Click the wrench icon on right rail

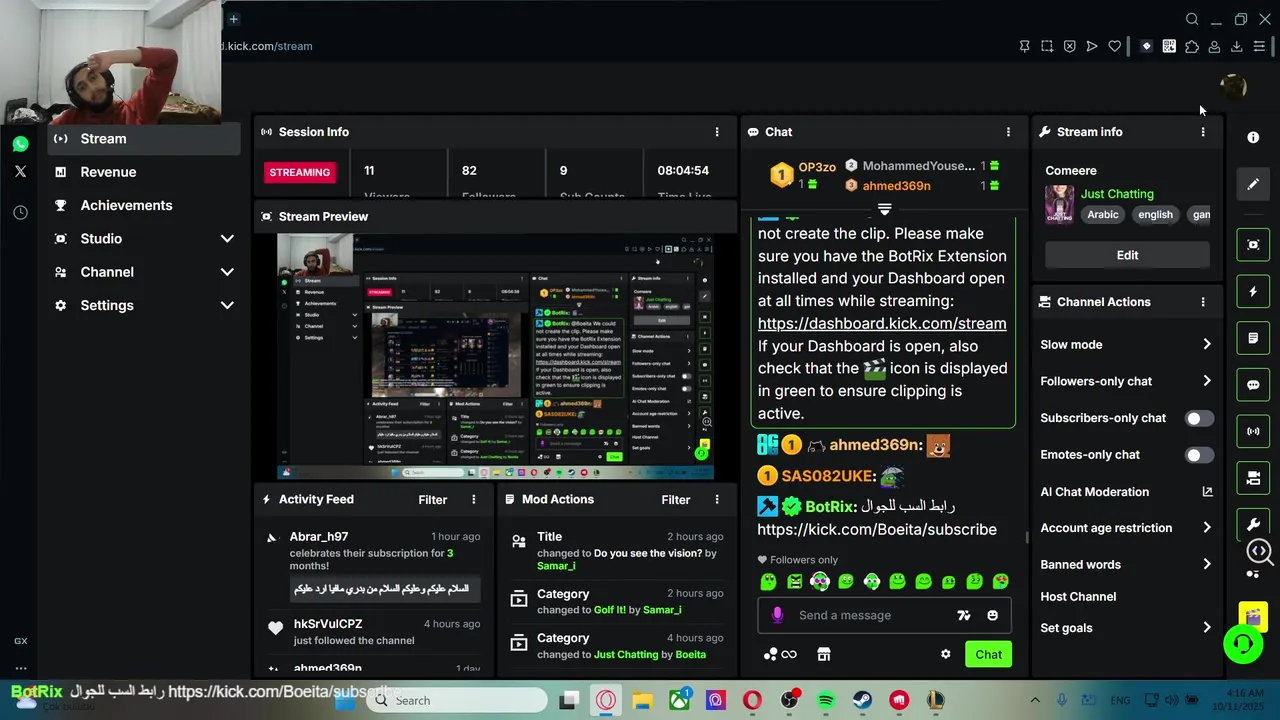(x=1253, y=524)
